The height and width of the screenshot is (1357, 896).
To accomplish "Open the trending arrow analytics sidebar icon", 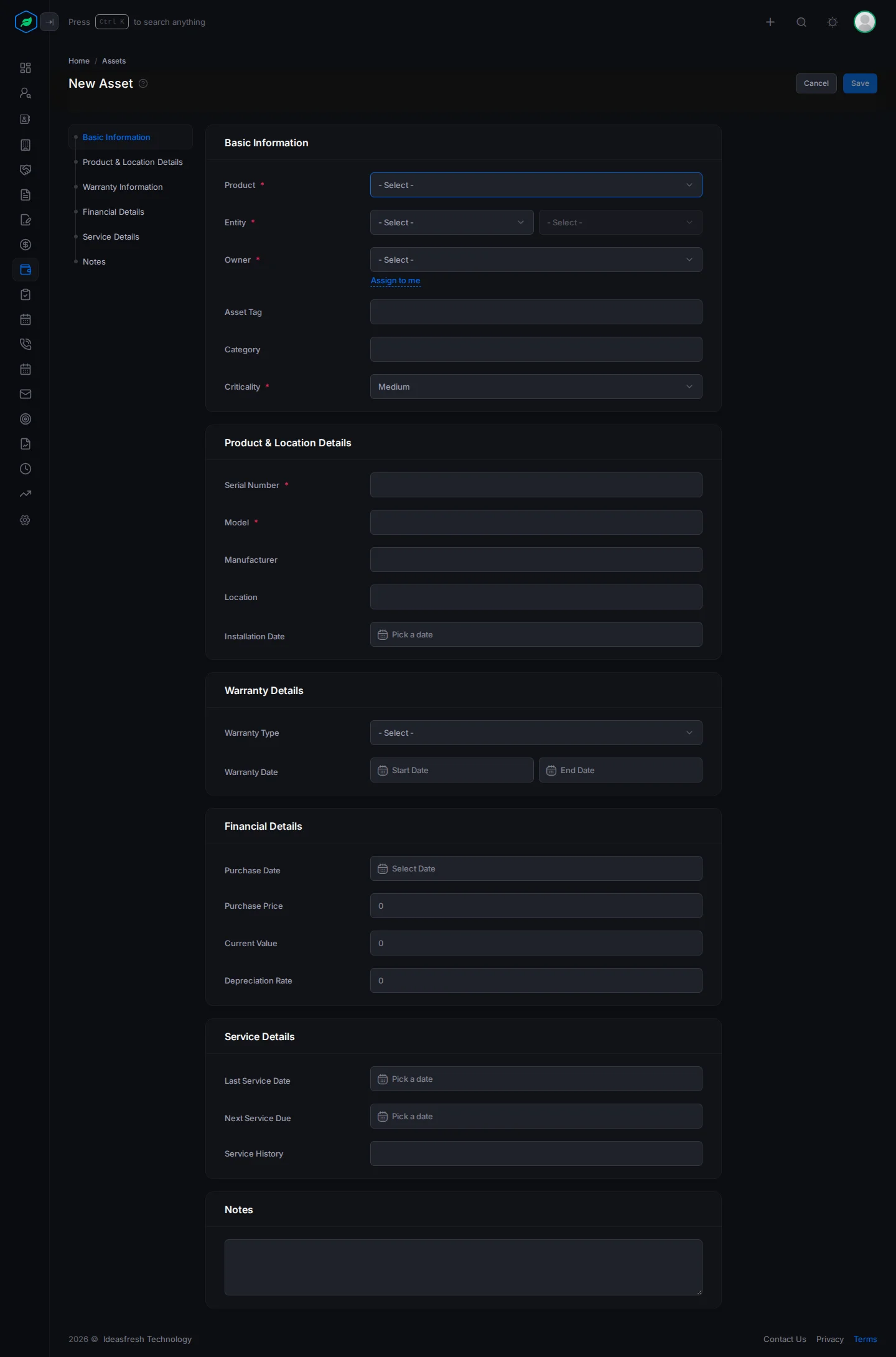I will click(26, 494).
